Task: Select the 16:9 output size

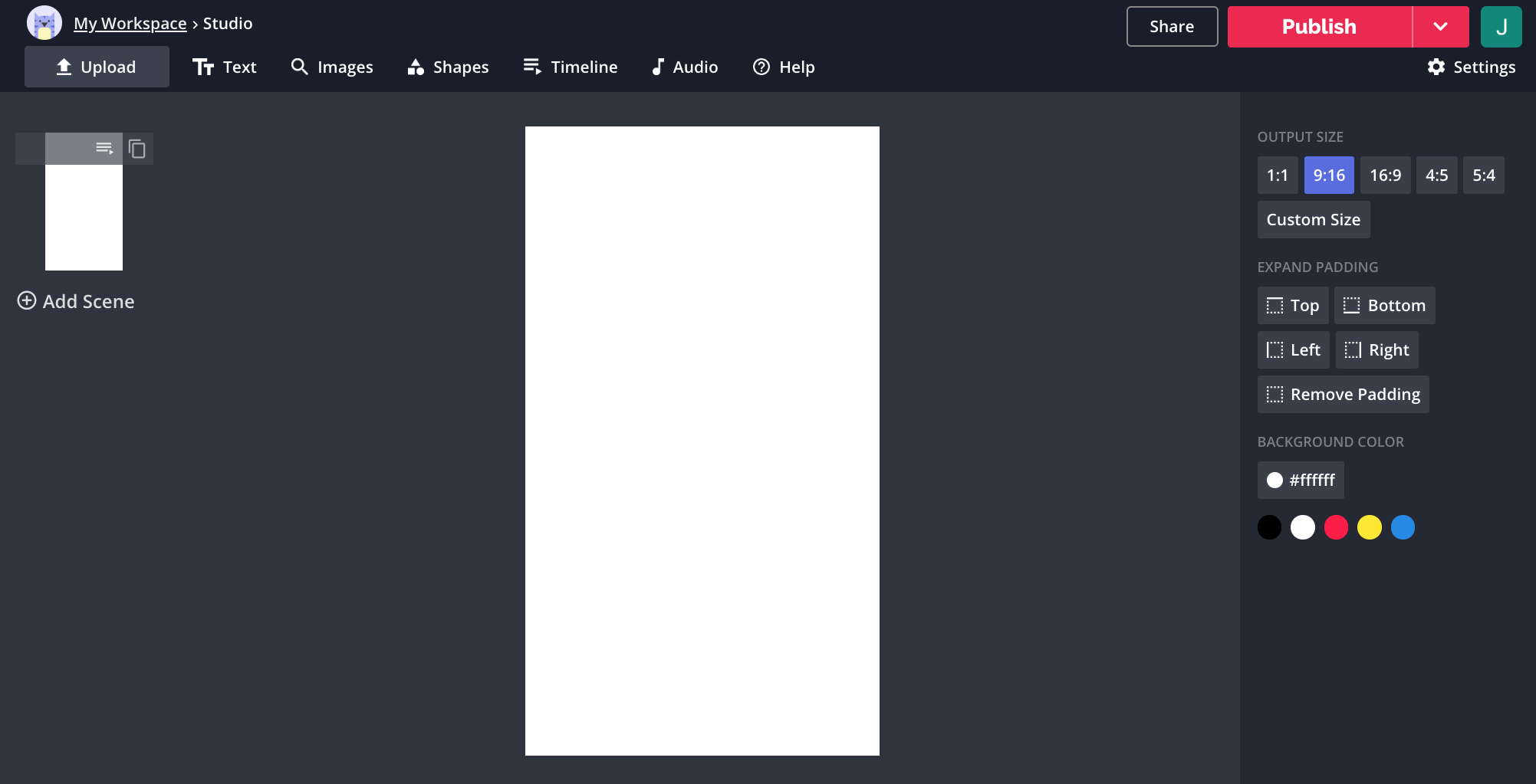Action: [x=1385, y=175]
